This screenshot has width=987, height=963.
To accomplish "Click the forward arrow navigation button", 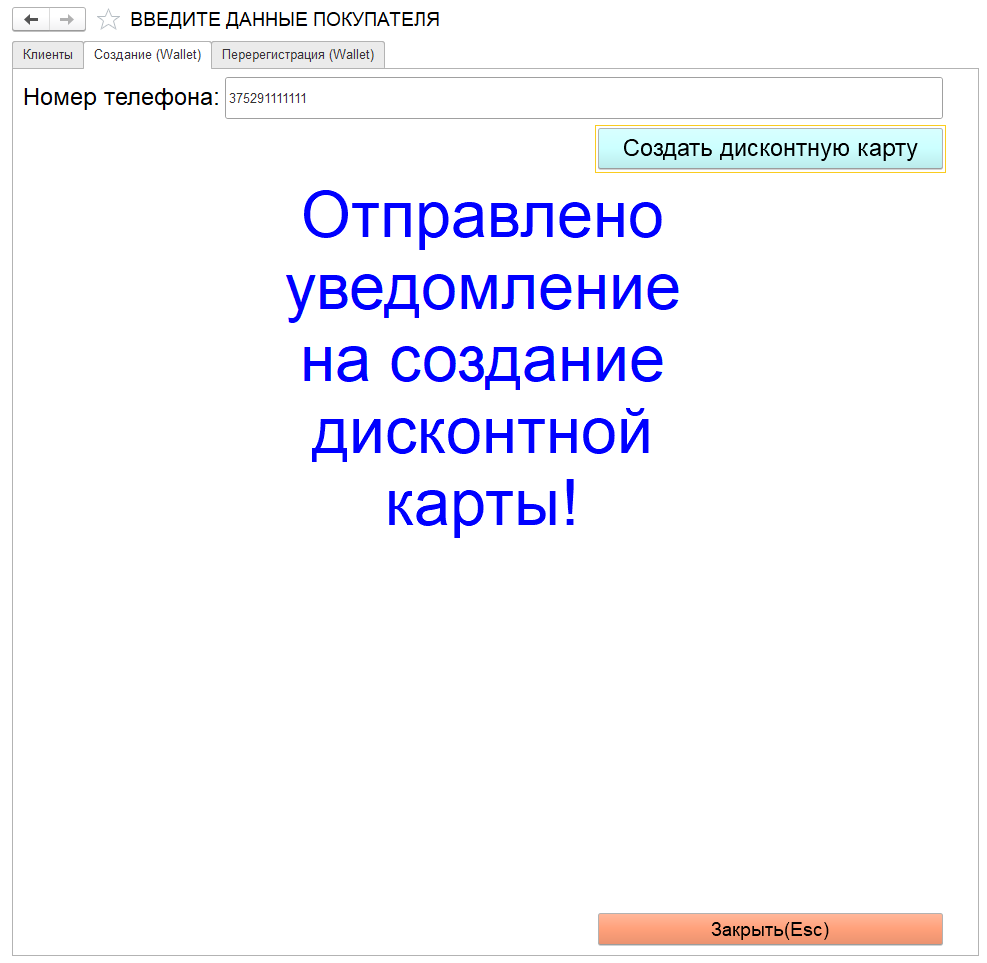I will (67, 20).
